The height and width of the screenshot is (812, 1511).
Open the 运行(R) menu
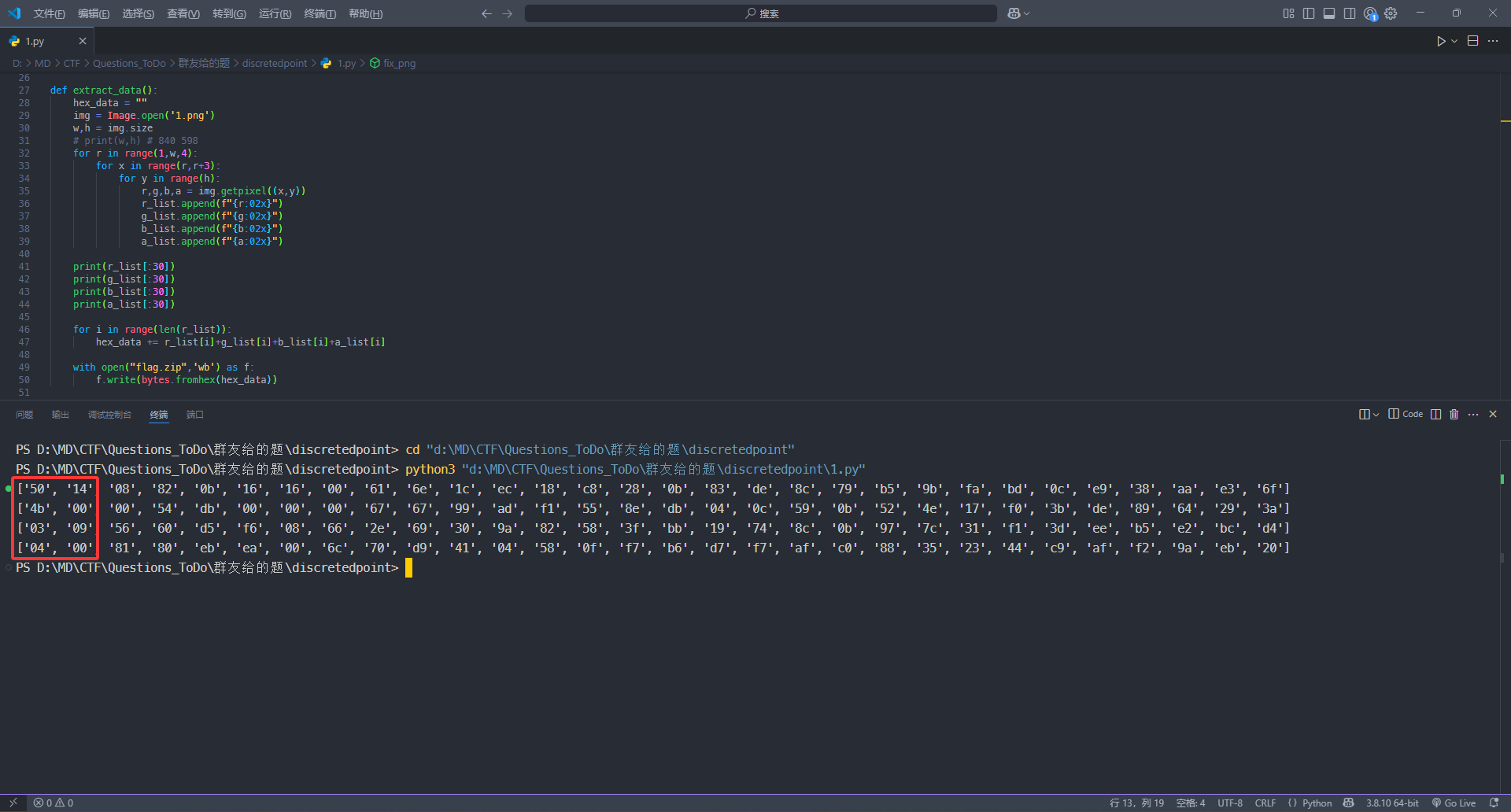(275, 13)
